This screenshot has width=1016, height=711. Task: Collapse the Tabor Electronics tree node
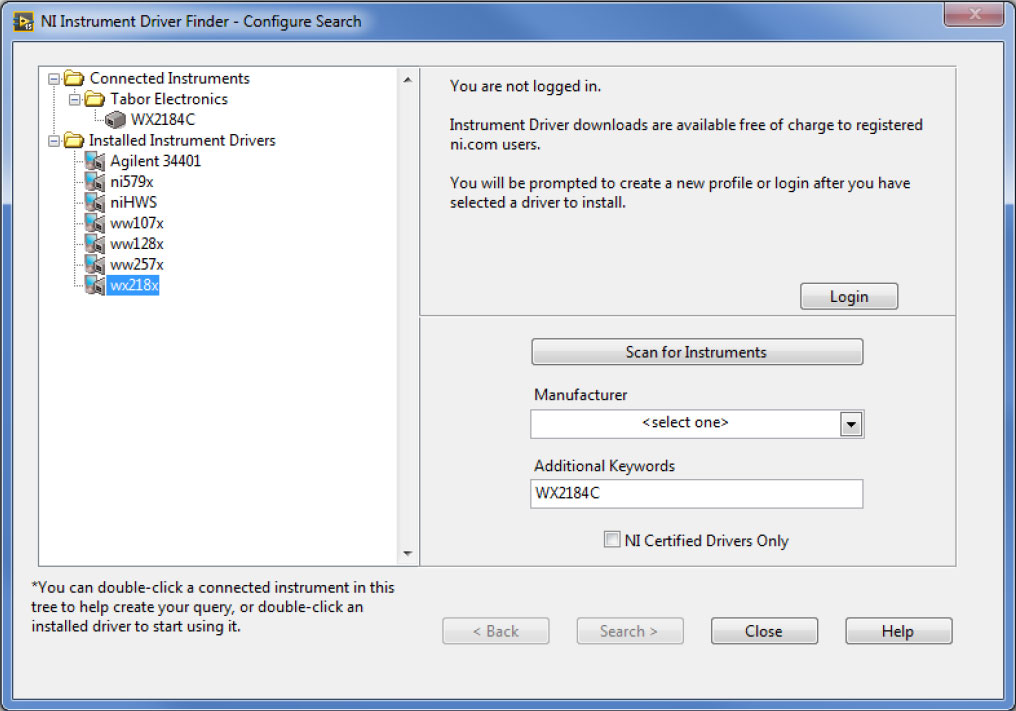click(x=74, y=99)
